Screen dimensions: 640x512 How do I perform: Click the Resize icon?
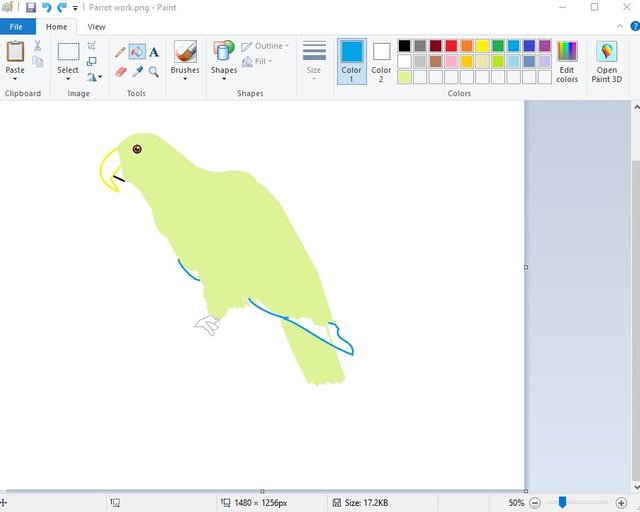pos(92,61)
